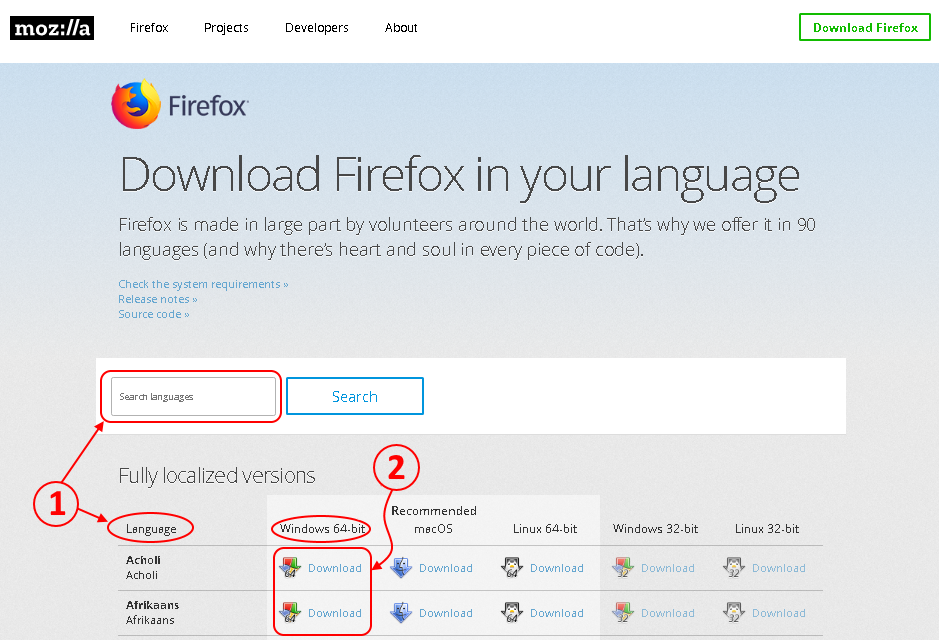Click the Linux 64-bit column header
The image size is (939, 640).
tap(545, 529)
